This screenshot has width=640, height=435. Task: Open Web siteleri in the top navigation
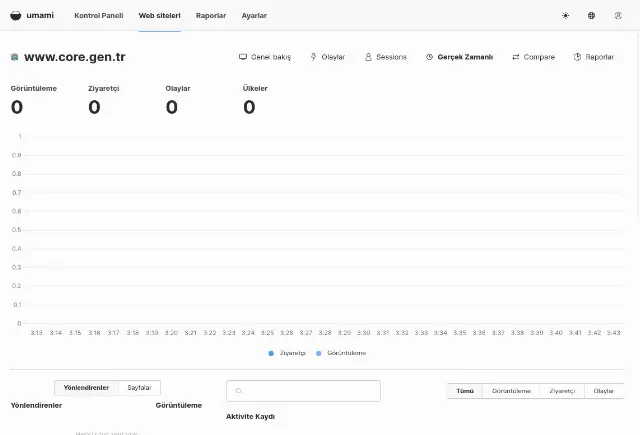160,16
